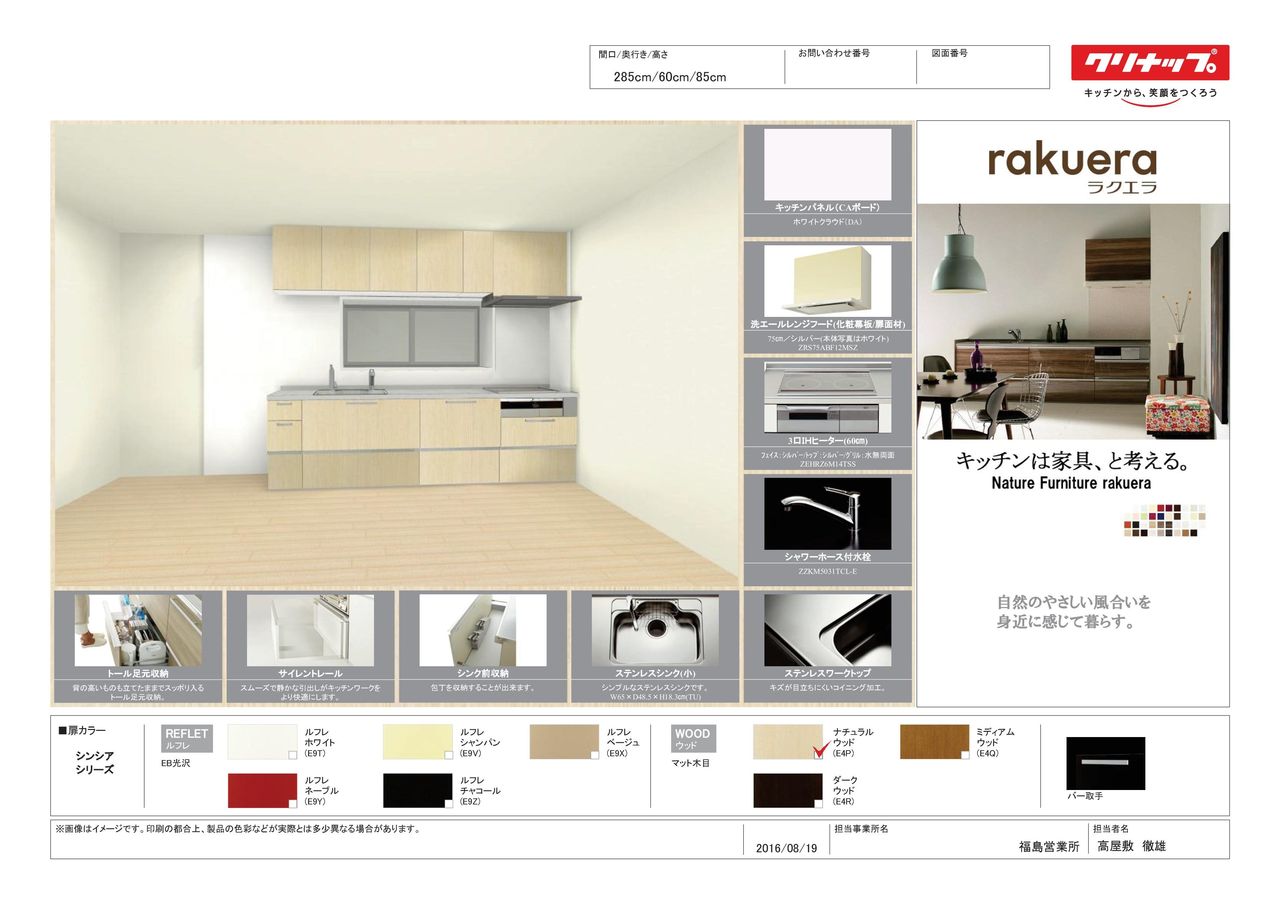The height and width of the screenshot is (905, 1280).
Task: Click the ■扉カラー section heading
Action: point(82,731)
